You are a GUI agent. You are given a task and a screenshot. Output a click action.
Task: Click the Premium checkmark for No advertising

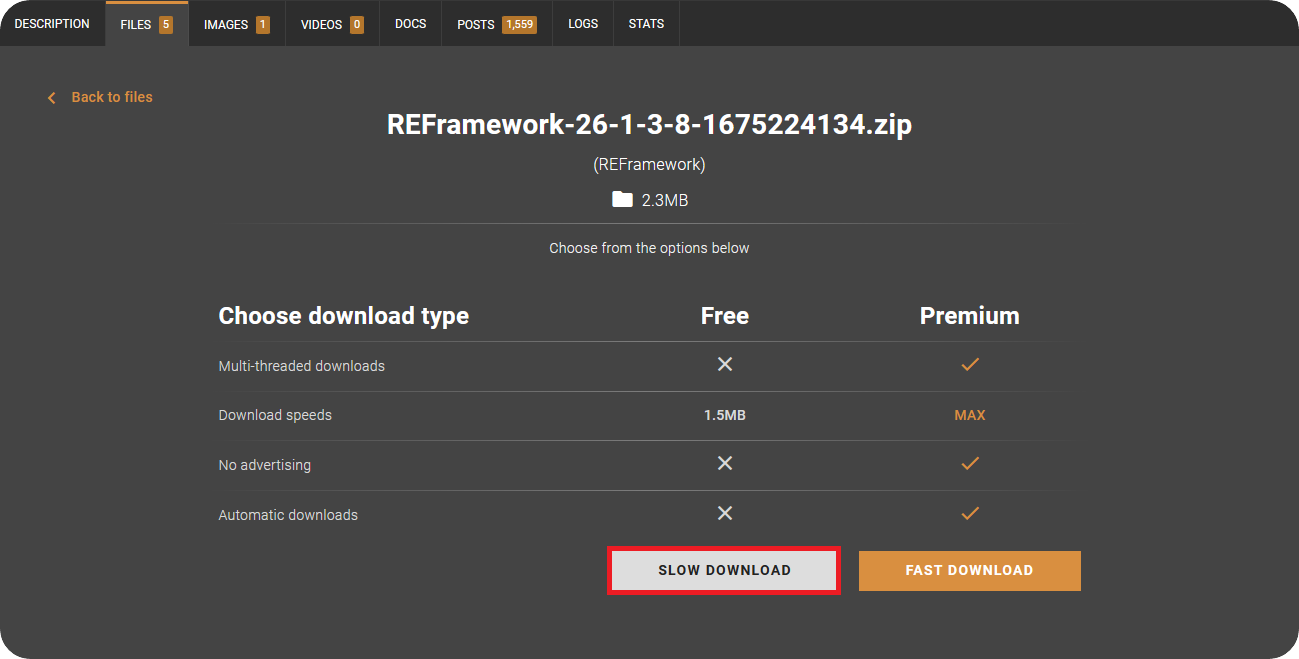(969, 463)
